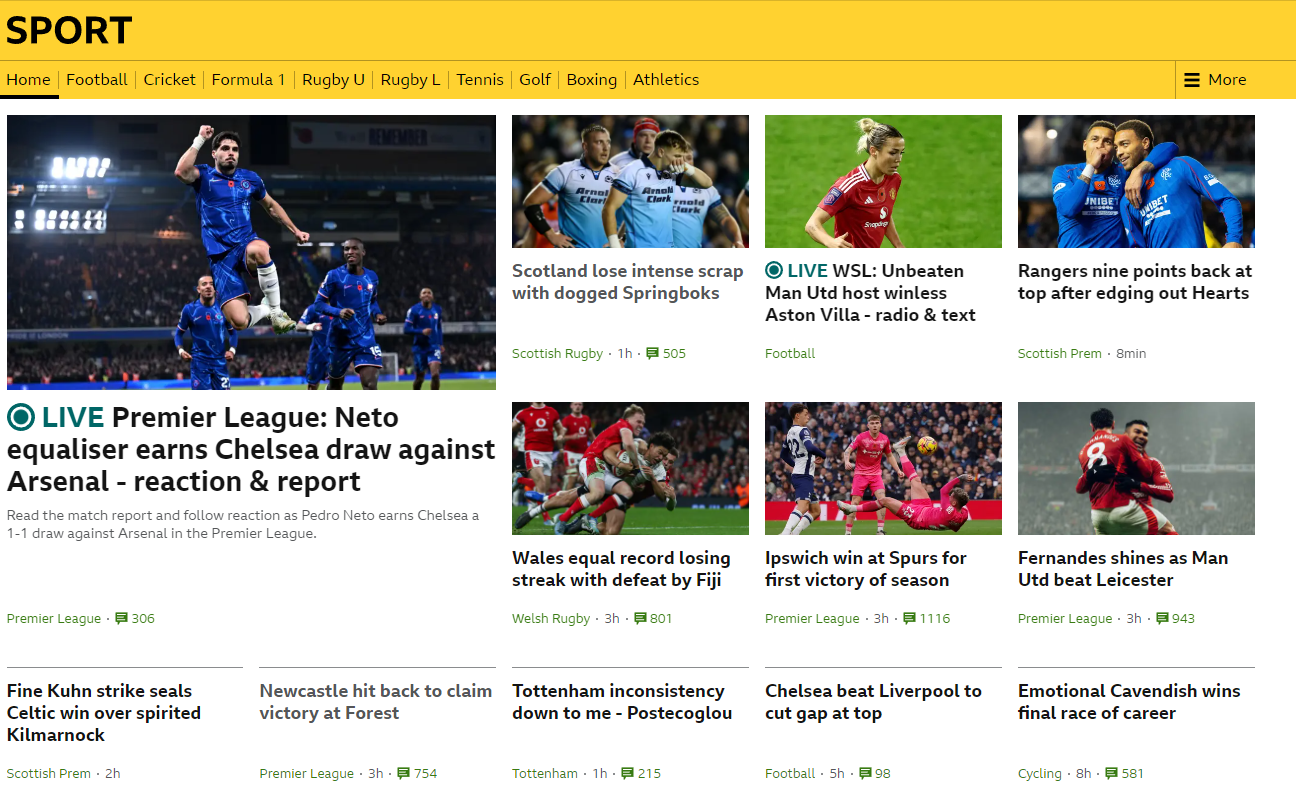Click Scottish Prem tag under Rangers story
The height and width of the screenshot is (797, 1296).
(x=1060, y=353)
